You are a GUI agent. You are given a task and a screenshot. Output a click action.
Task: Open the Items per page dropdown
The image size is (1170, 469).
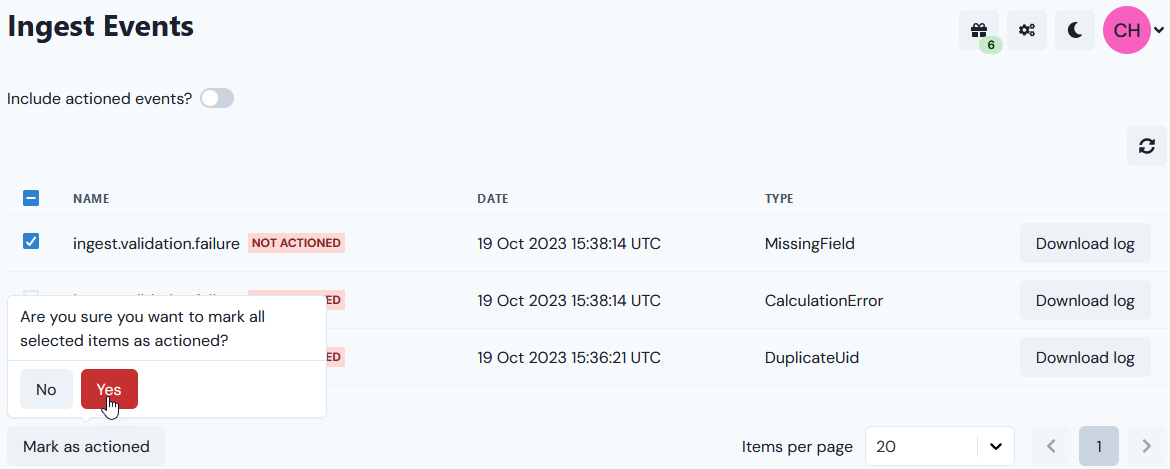coord(939,446)
